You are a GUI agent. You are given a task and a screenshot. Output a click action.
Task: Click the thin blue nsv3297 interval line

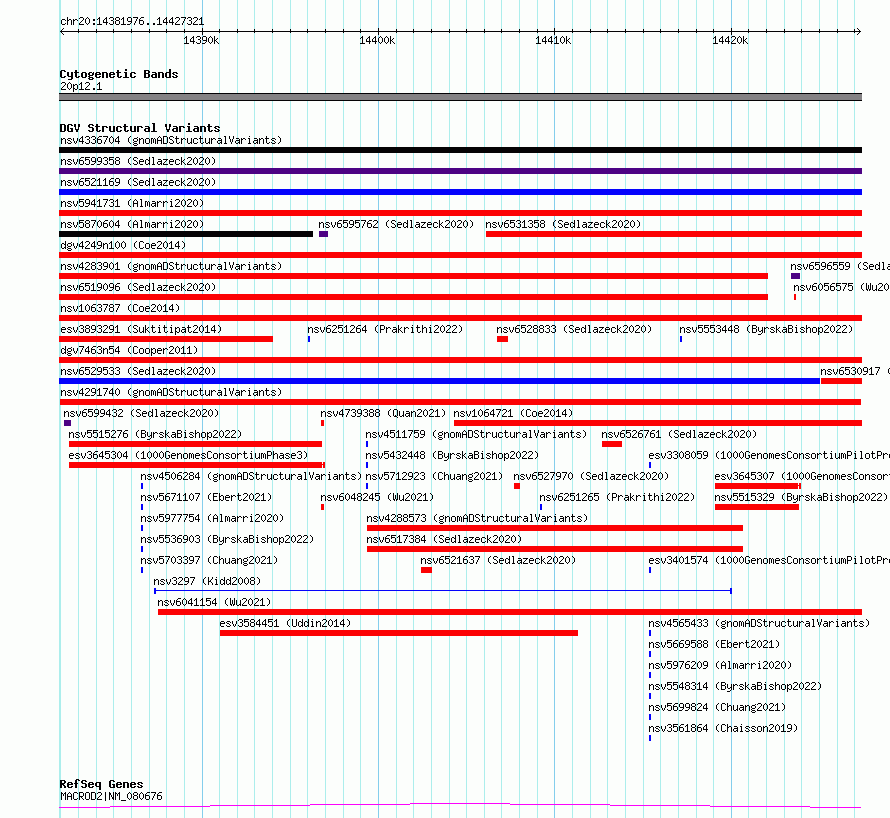pos(443,591)
